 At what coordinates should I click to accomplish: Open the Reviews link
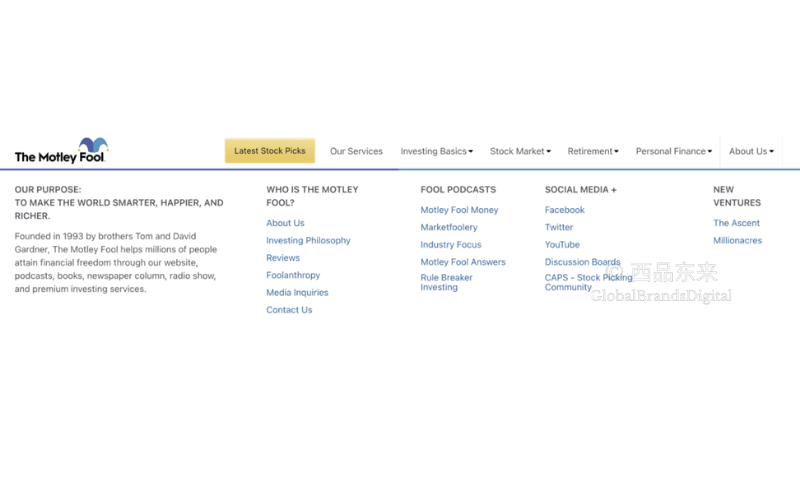tap(283, 258)
